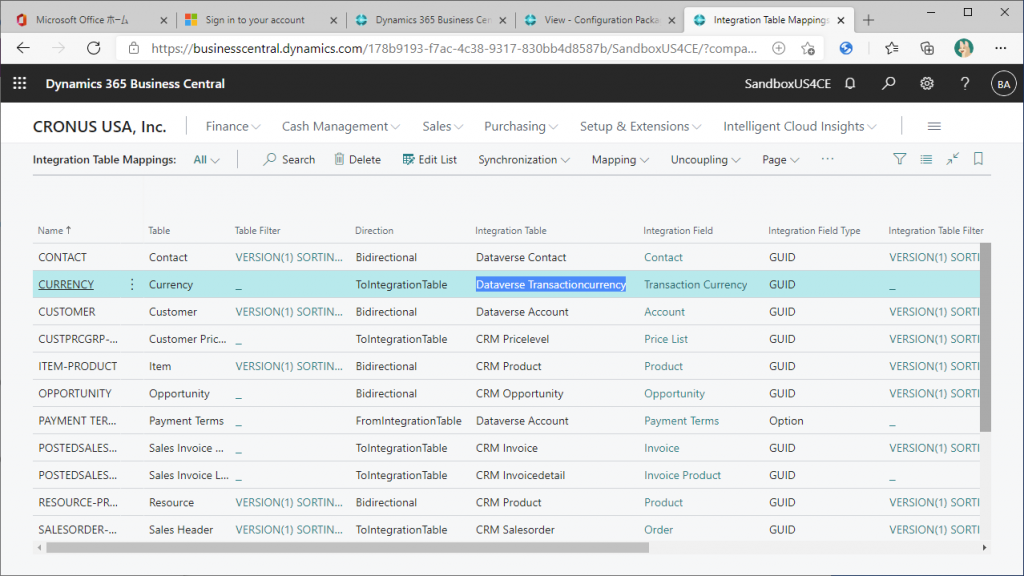Open a new browser tab

pyautogui.click(x=868, y=20)
